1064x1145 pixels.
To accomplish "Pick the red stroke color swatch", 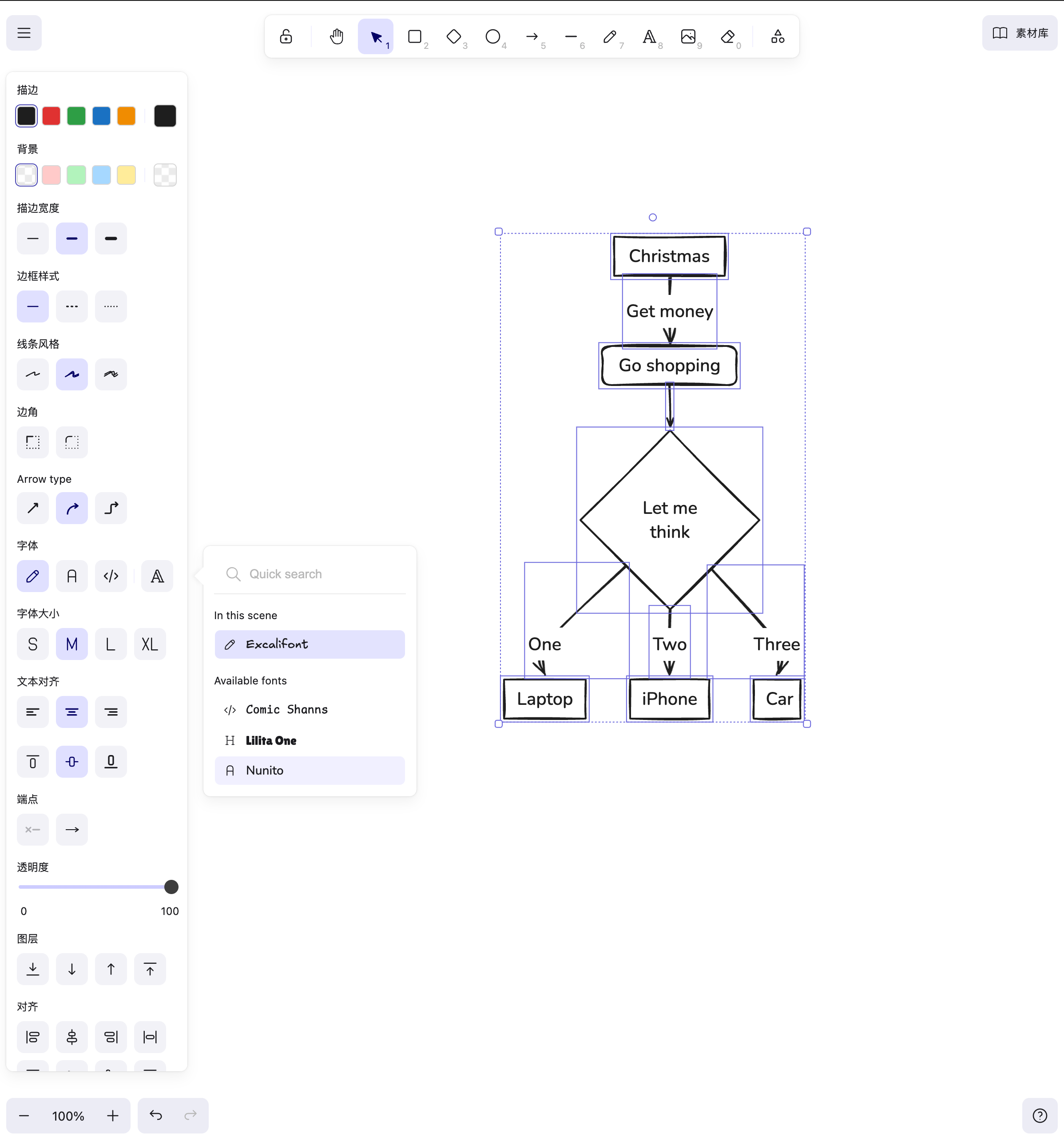I will (x=51, y=116).
